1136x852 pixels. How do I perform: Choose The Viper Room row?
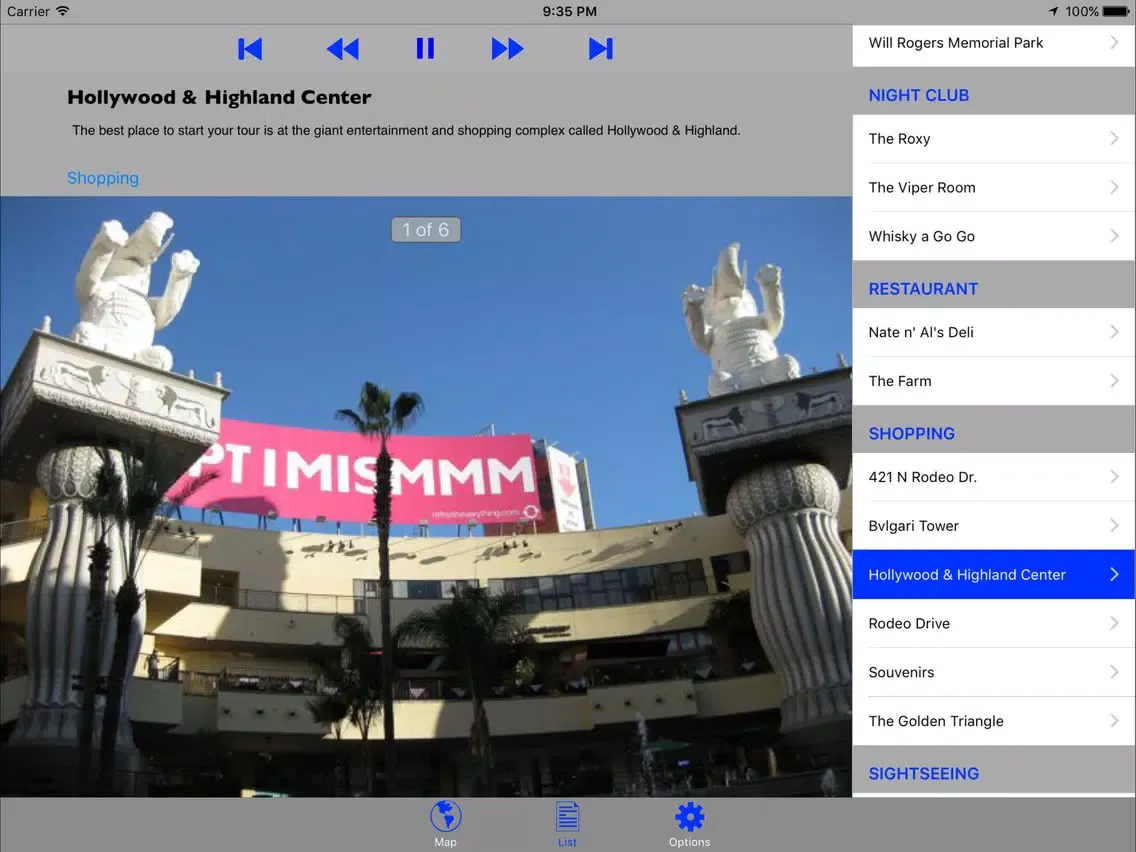tap(993, 188)
